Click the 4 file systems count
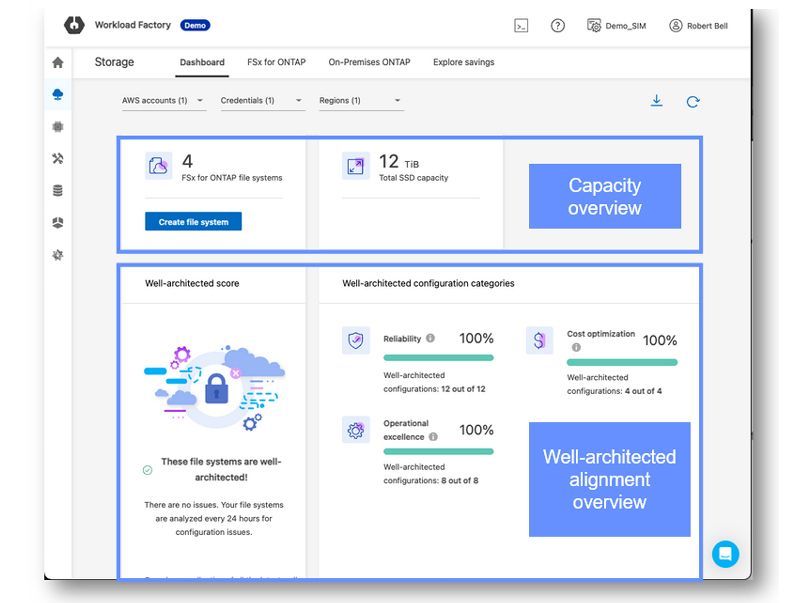804x603 pixels. [x=188, y=161]
